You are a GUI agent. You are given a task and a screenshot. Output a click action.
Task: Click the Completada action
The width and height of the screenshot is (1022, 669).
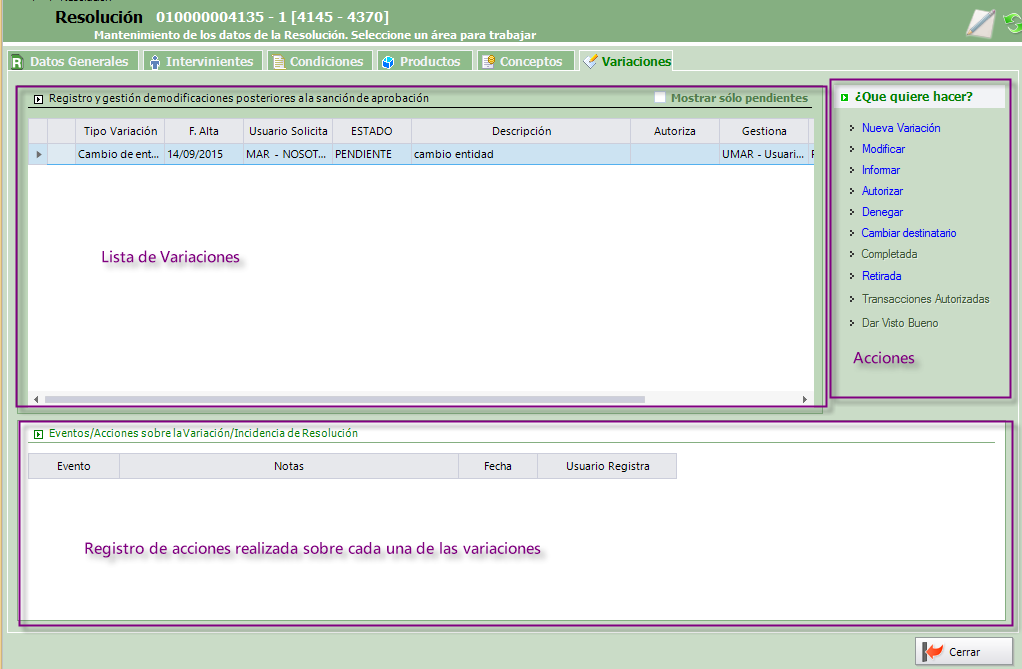pyautogui.click(x=889, y=254)
